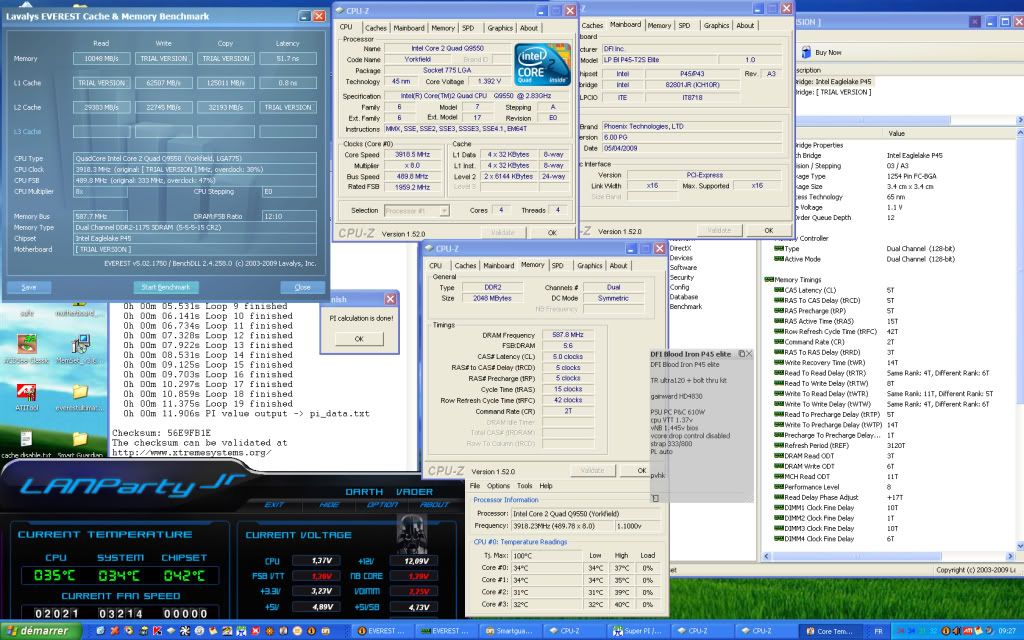Viewport: 1024px width, 640px height.
Task: Click the EVEREST horizontal scrollbar
Action: pyautogui.click(x=889, y=556)
